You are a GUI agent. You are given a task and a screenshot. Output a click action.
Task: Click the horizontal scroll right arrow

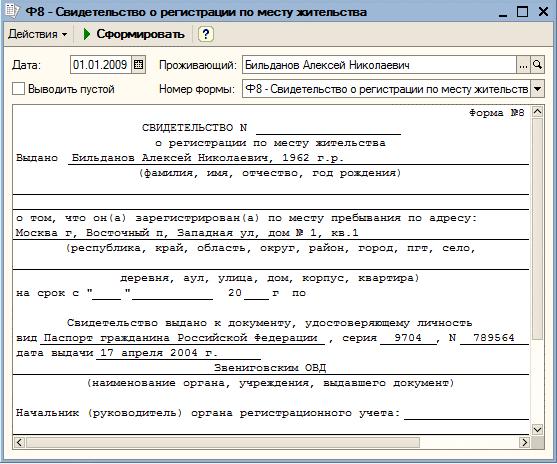[524, 442]
